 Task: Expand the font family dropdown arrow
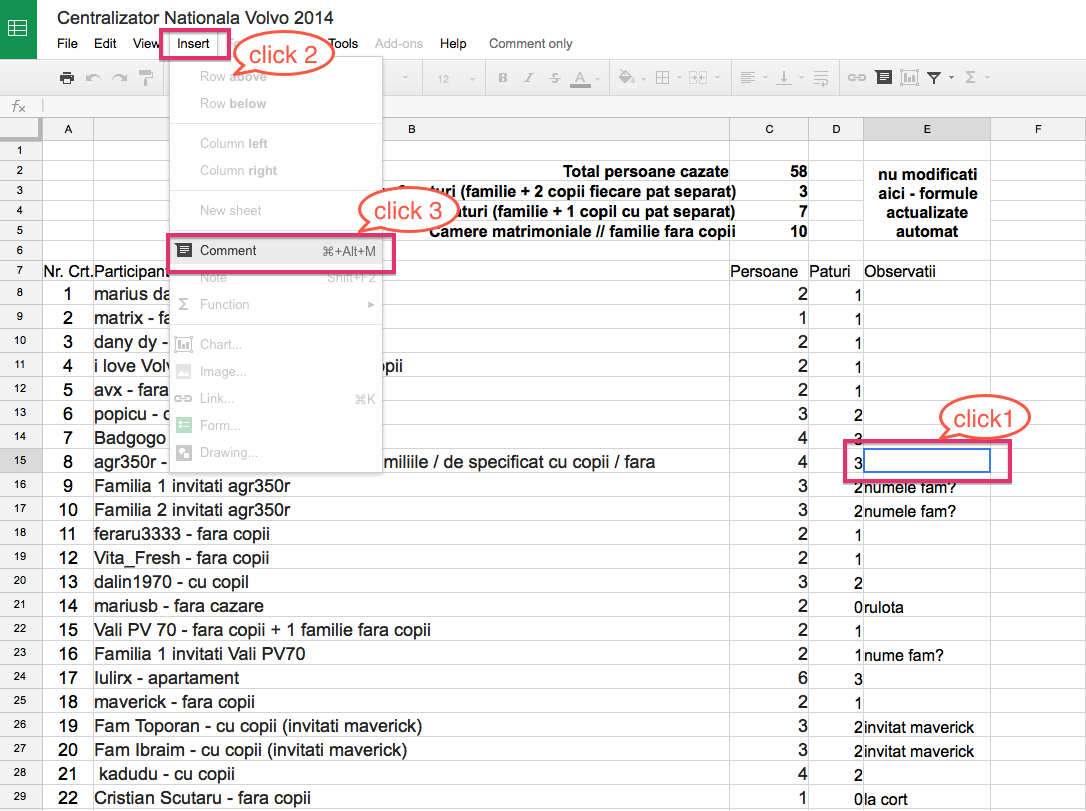(x=405, y=78)
